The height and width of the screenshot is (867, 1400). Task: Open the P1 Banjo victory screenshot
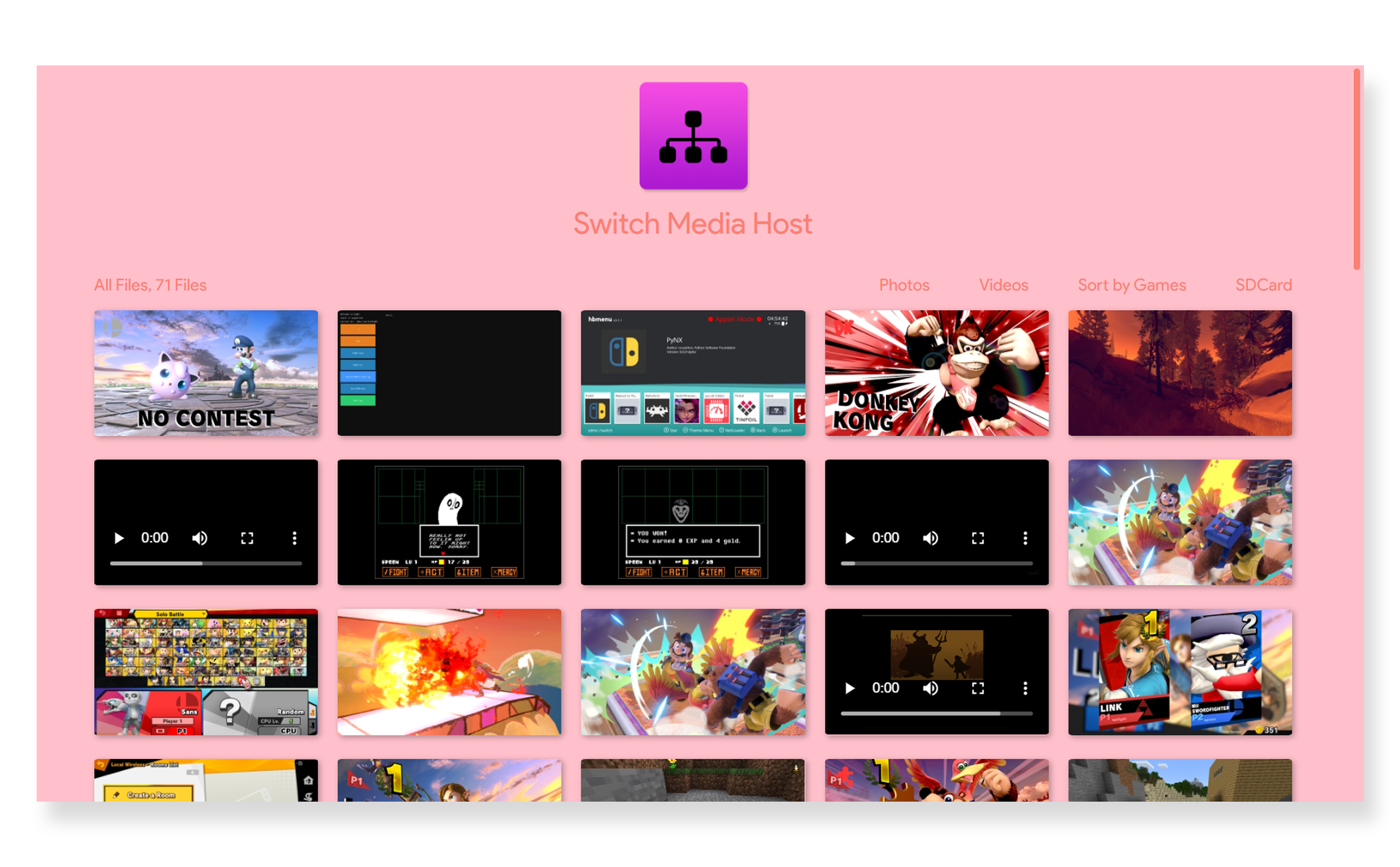937,780
